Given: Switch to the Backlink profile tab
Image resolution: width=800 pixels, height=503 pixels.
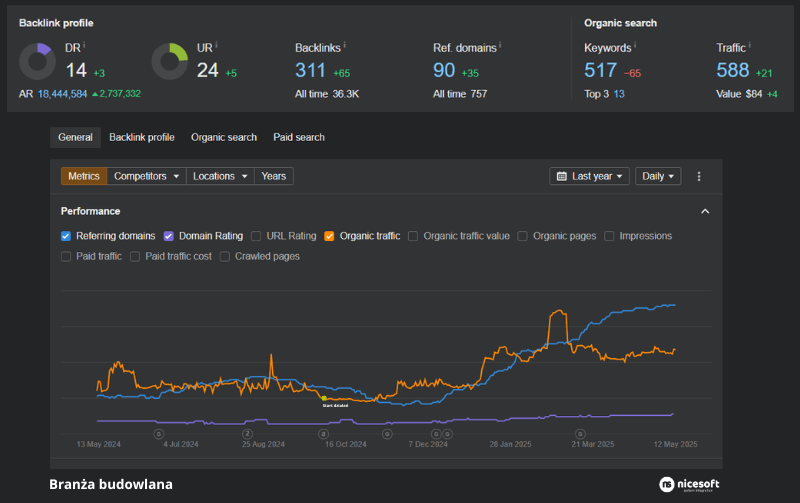Looking at the screenshot, I should [142, 137].
